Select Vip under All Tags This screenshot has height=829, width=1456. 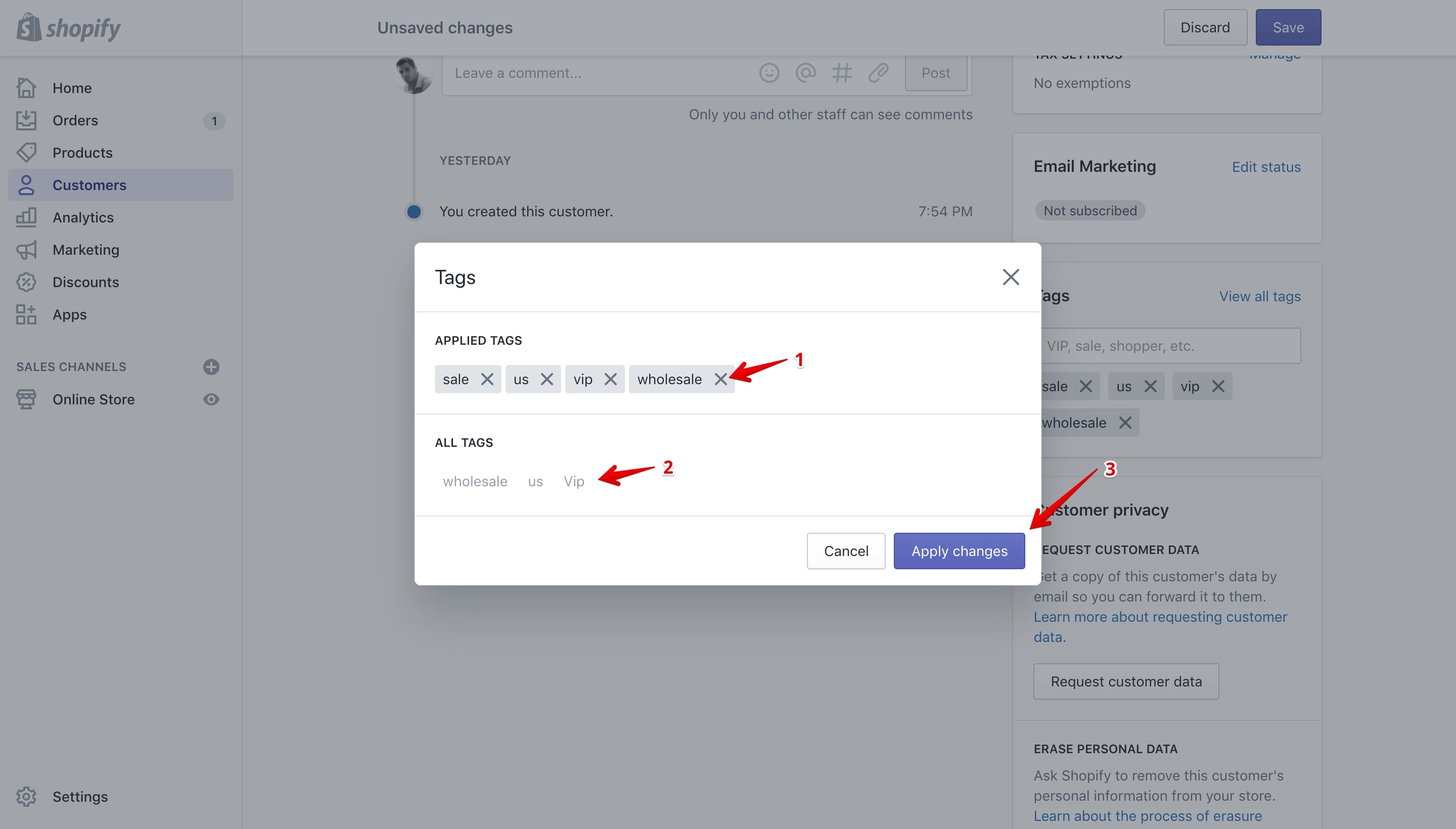coord(574,481)
